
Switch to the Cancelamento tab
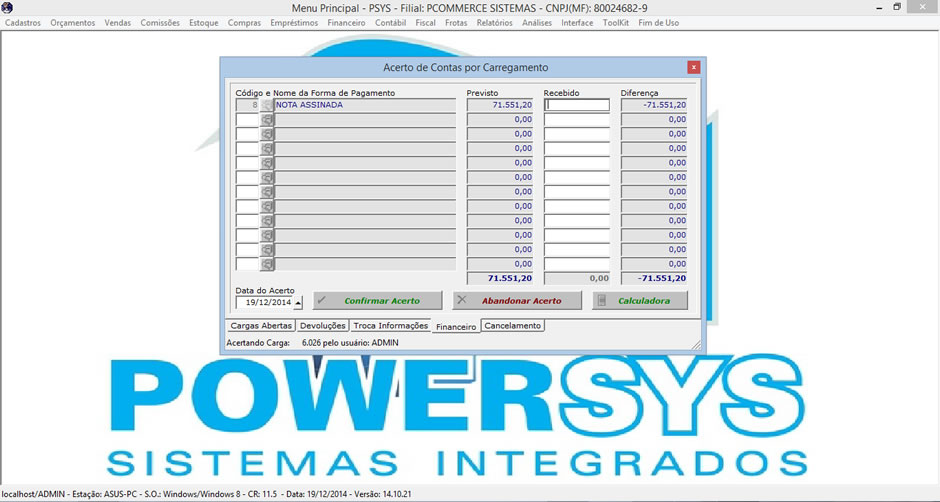pyautogui.click(x=513, y=326)
